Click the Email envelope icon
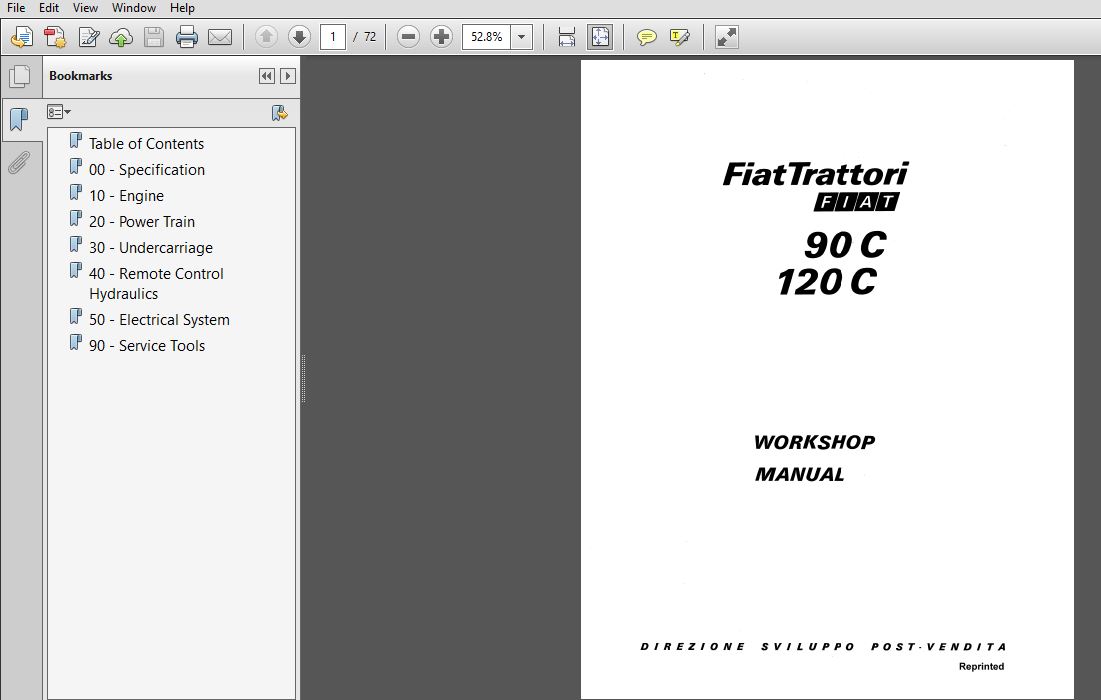The height and width of the screenshot is (700, 1101). [x=220, y=37]
